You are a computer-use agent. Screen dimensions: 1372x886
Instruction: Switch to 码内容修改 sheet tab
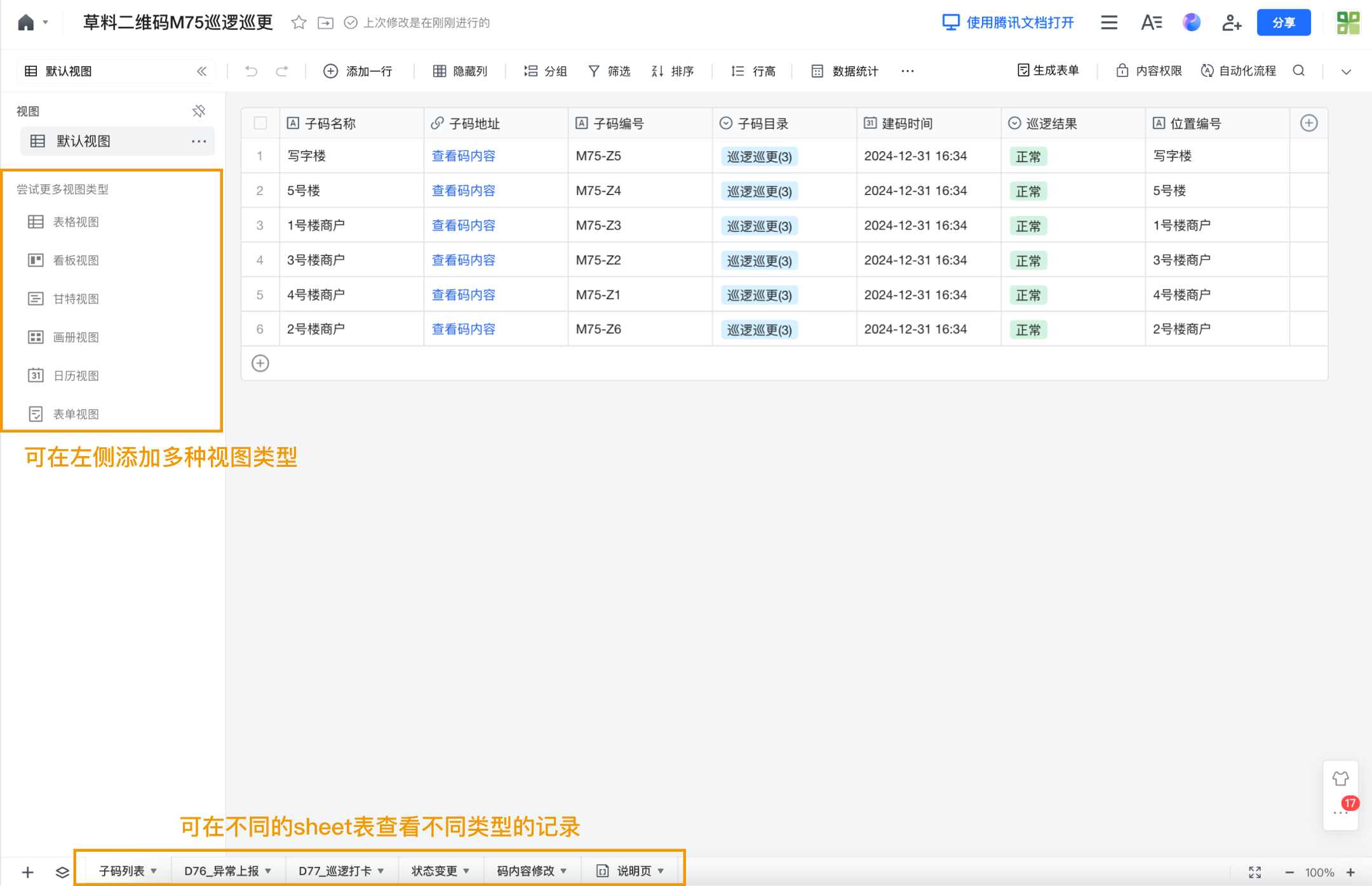click(x=525, y=871)
